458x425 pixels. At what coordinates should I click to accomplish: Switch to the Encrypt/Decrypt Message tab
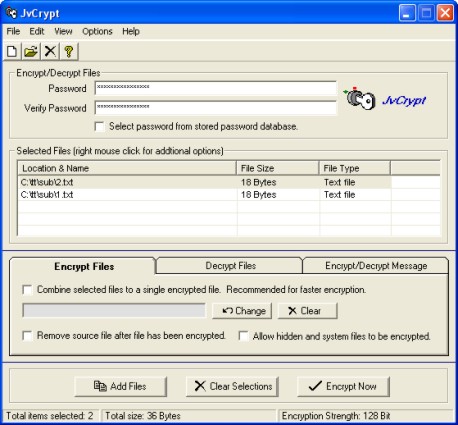(376, 266)
